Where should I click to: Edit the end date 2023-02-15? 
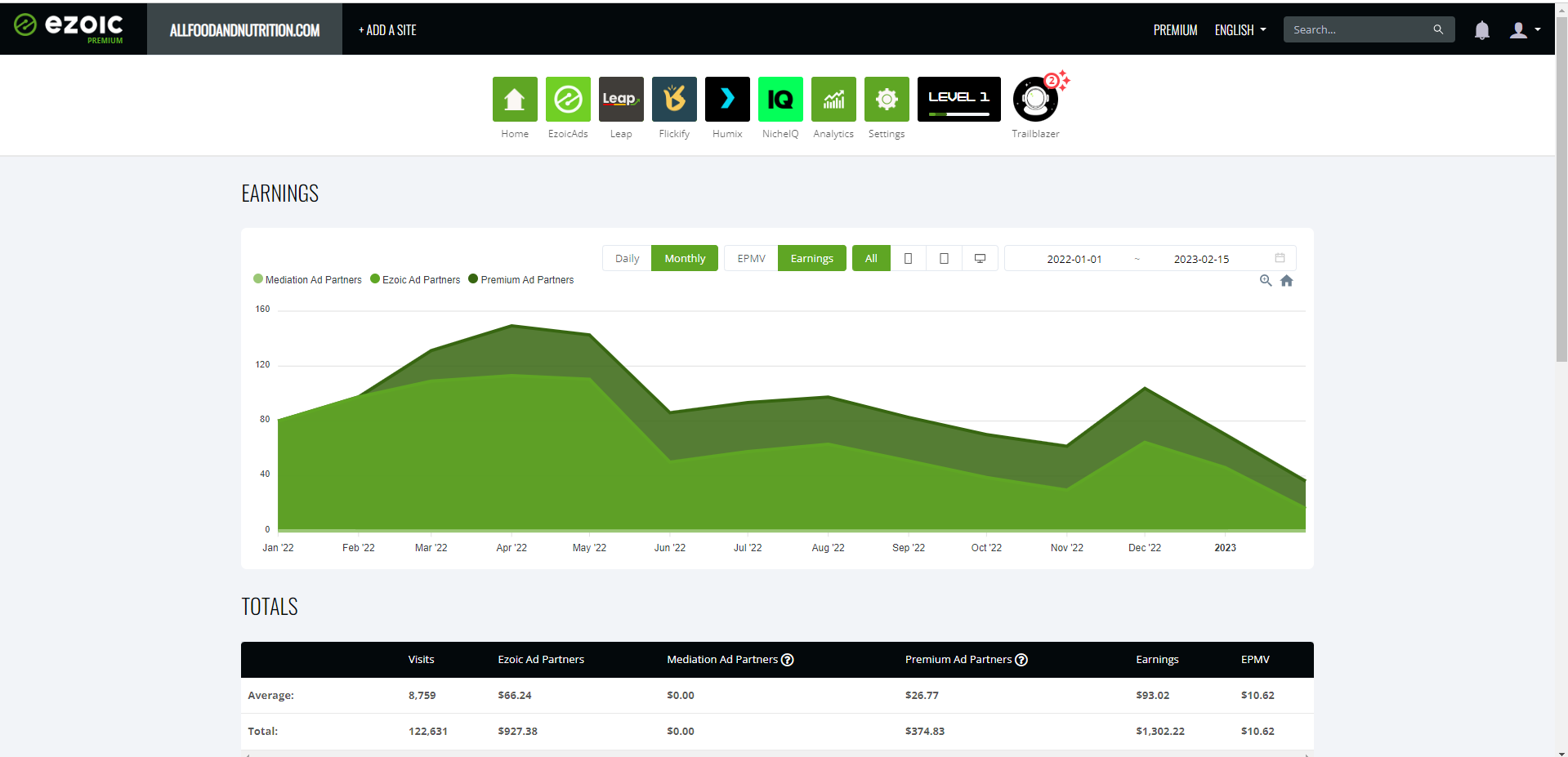coord(1201,259)
